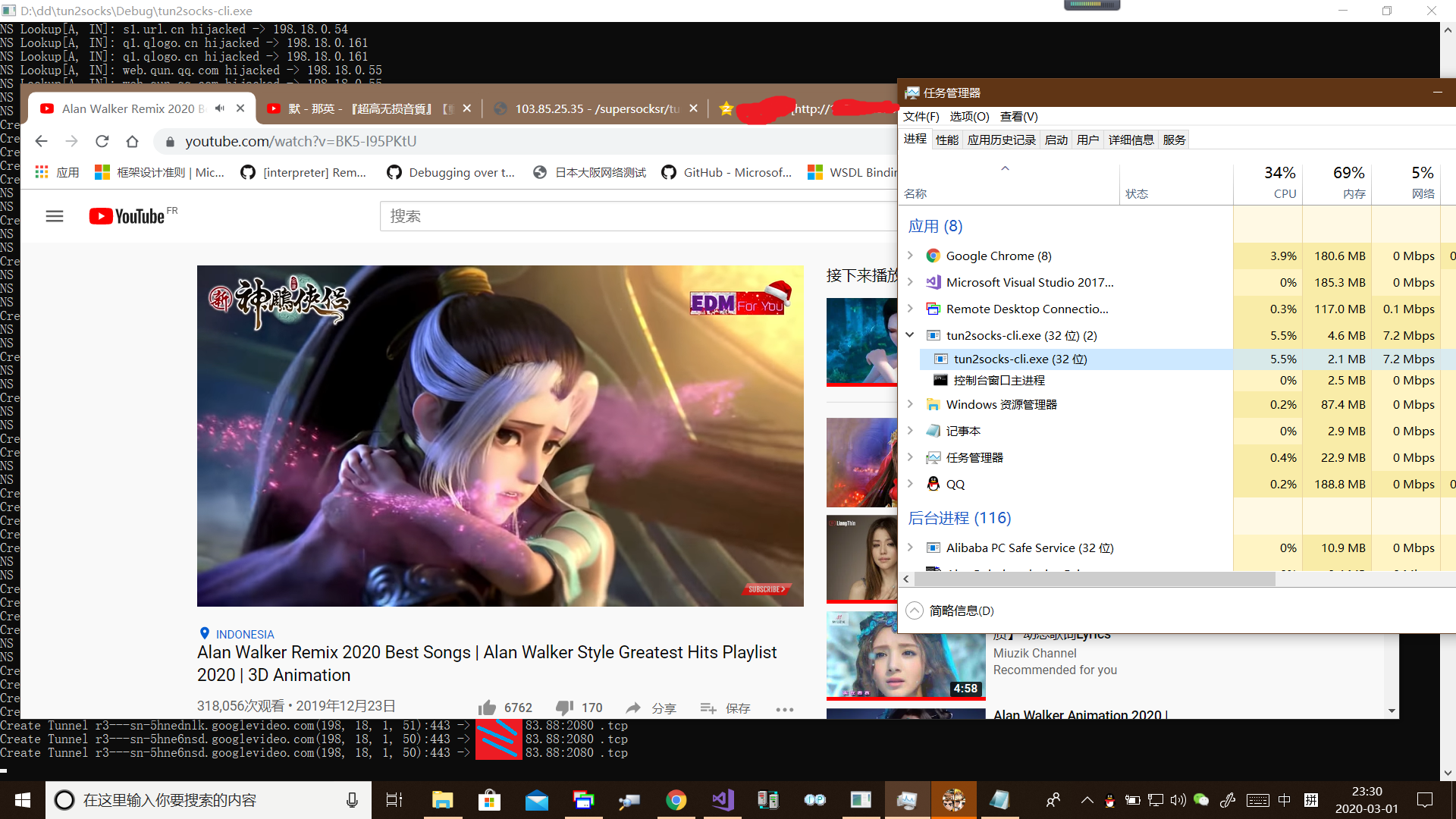Click the Chrome home button icon

pyautogui.click(x=132, y=141)
